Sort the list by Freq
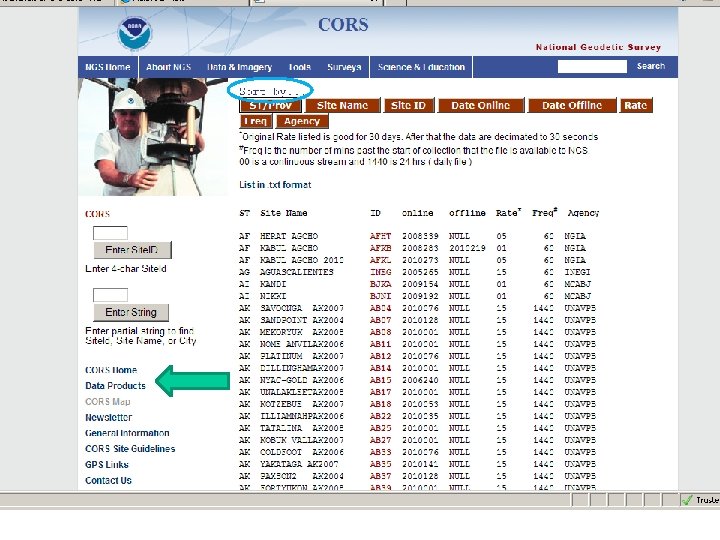720x540 pixels. point(256,121)
